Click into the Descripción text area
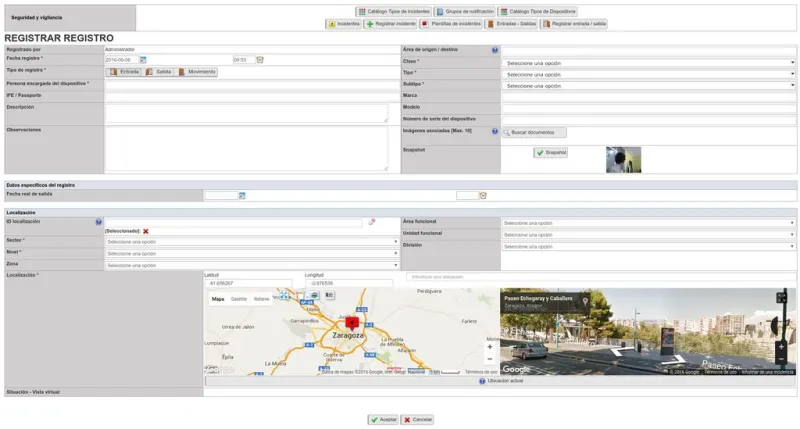This screenshot has width=800, height=429. (246, 113)
